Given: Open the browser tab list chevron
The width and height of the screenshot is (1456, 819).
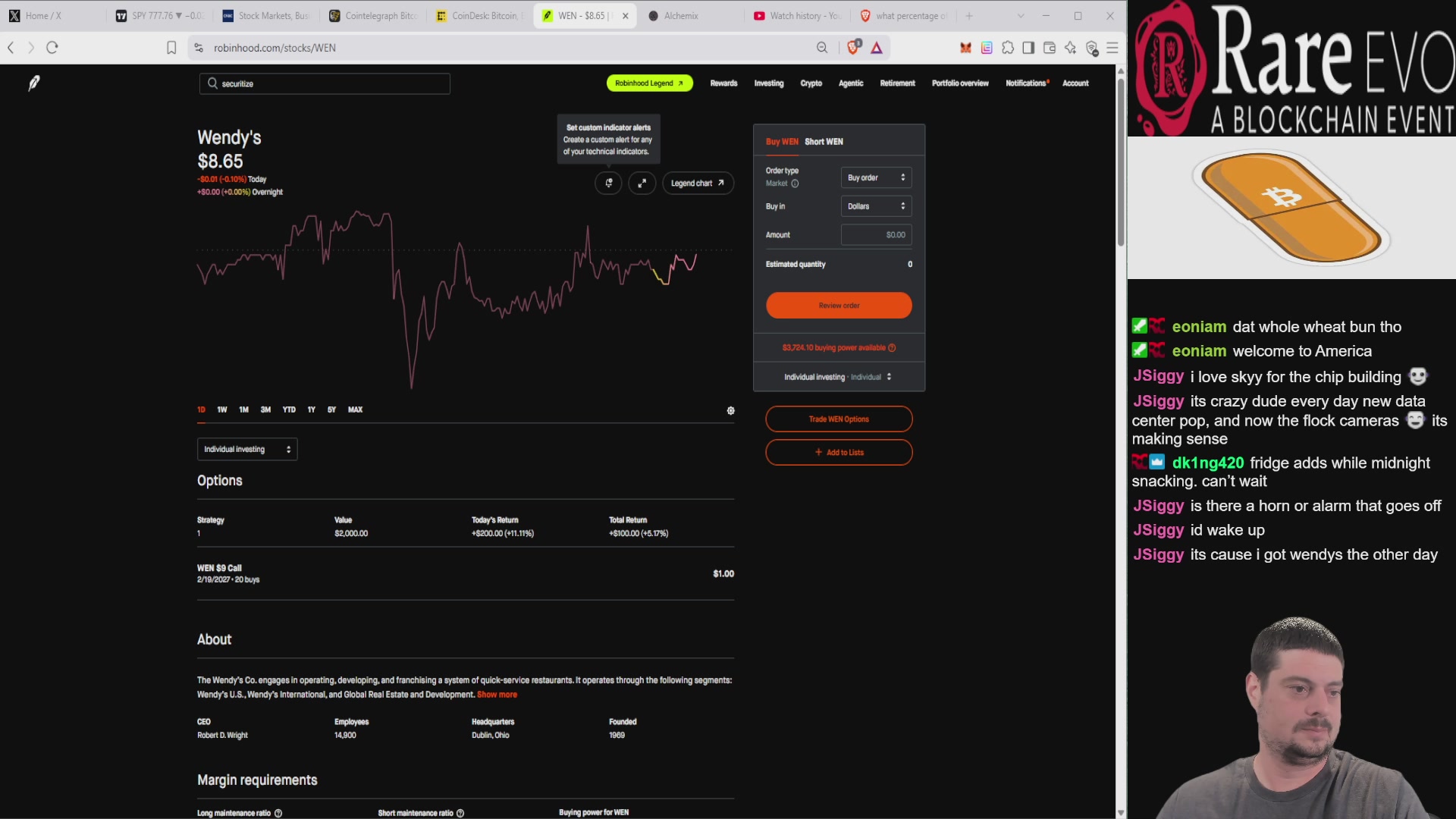Looking at the screenshot, I should (x=1020, y=16).
